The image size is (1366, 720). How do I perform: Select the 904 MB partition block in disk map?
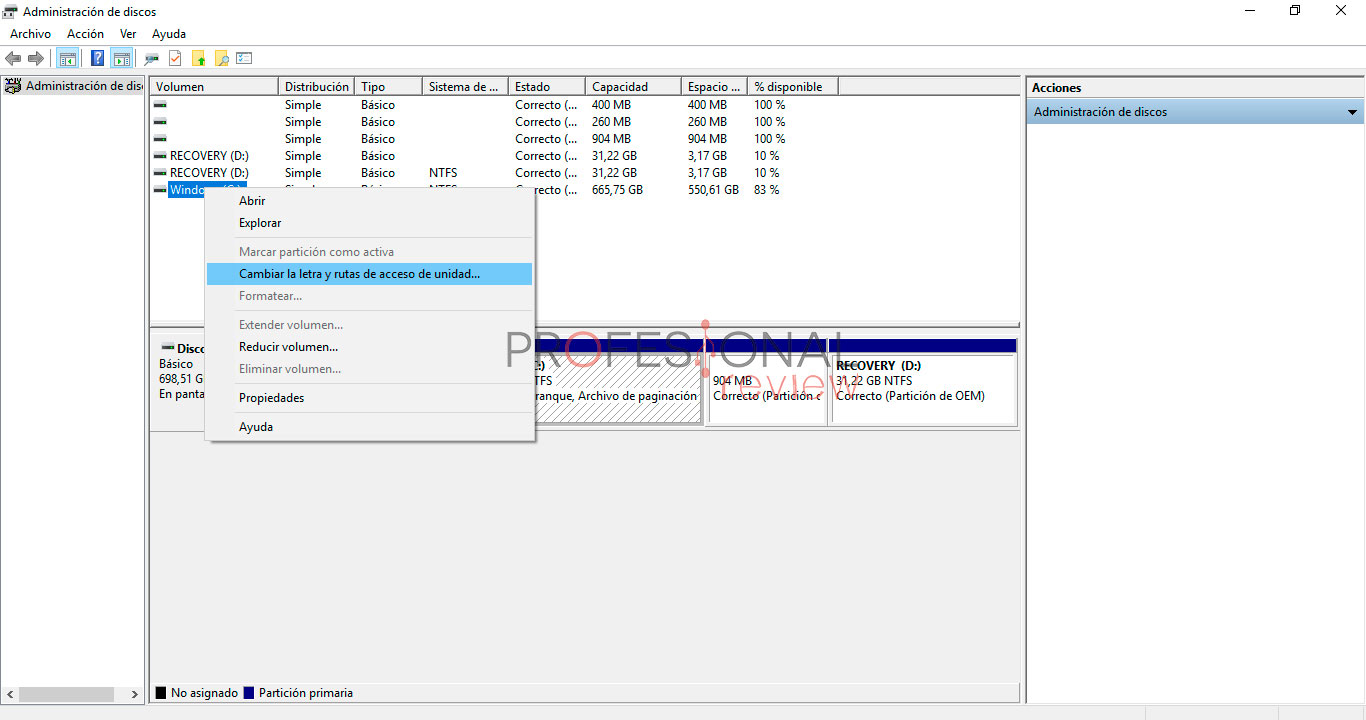pos(766,382)
